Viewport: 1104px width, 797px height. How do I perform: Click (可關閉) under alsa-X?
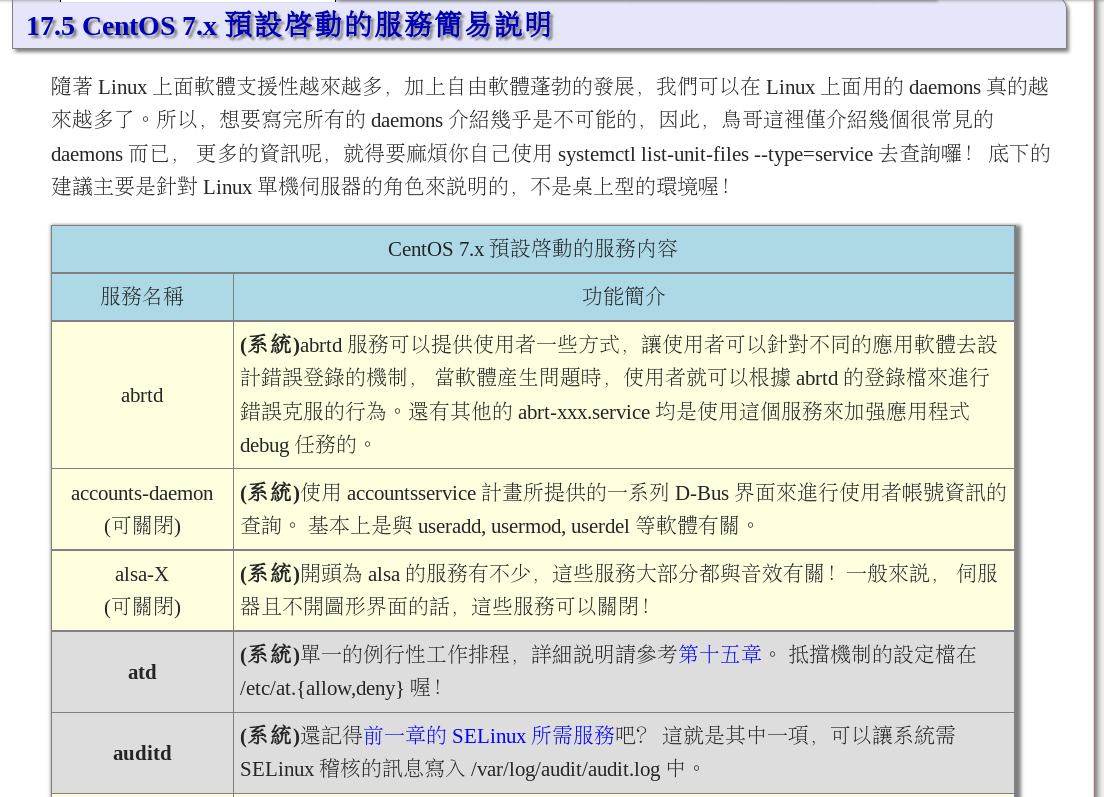click(142, 607)
